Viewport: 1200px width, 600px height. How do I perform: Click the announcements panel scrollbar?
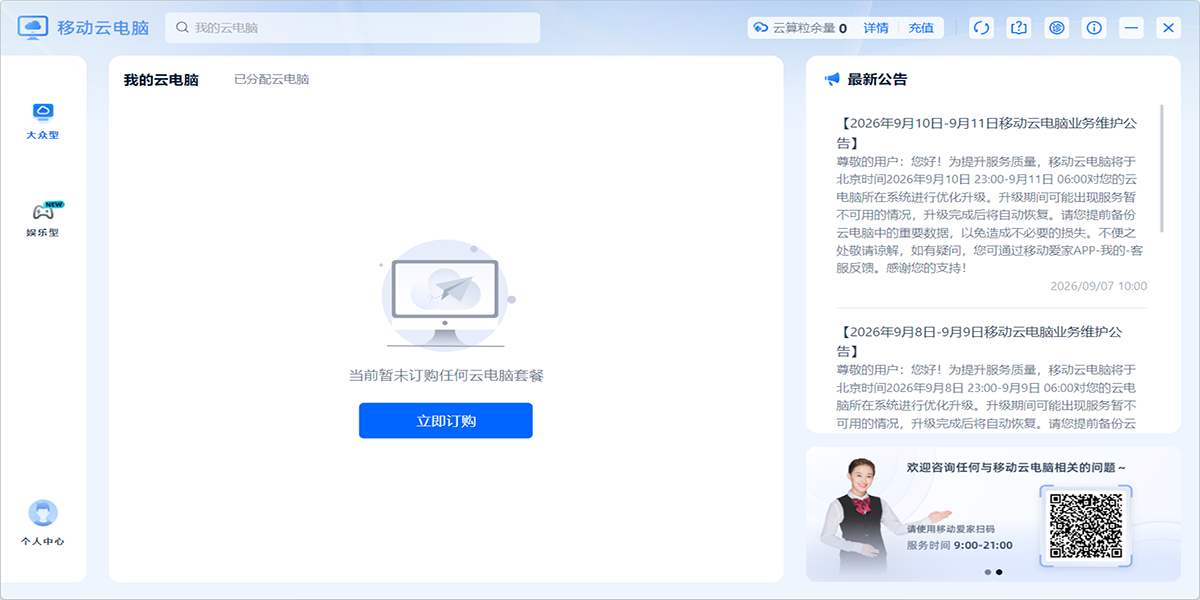pyautogui.click(x=1162, y=167)
